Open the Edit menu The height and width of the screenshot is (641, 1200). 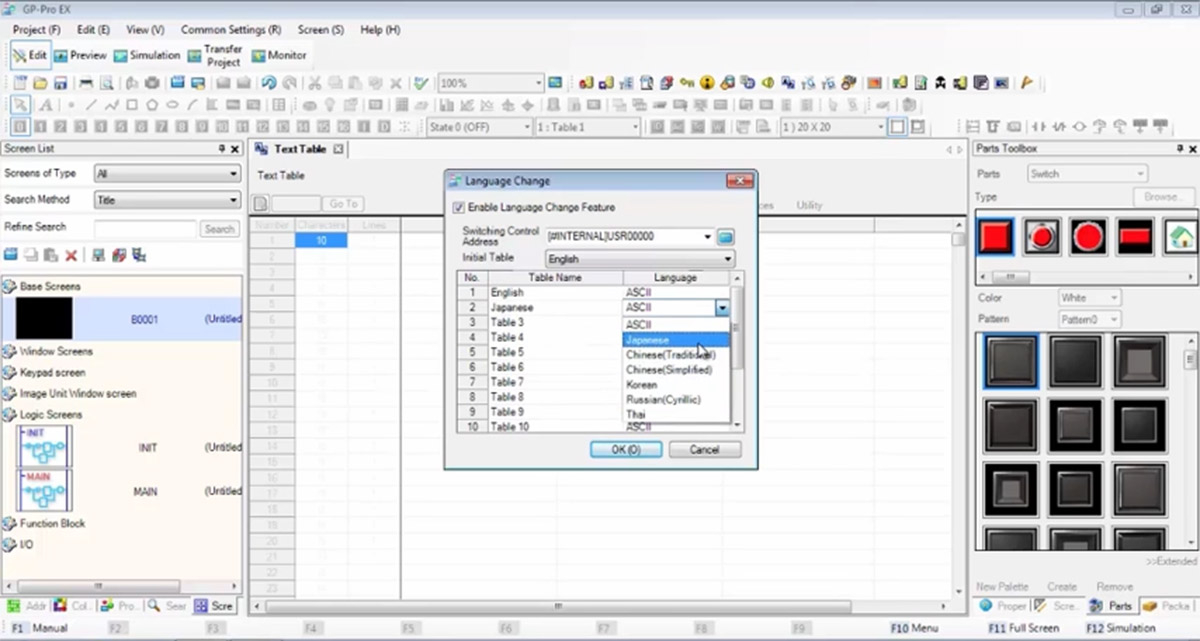click(93, 30)
